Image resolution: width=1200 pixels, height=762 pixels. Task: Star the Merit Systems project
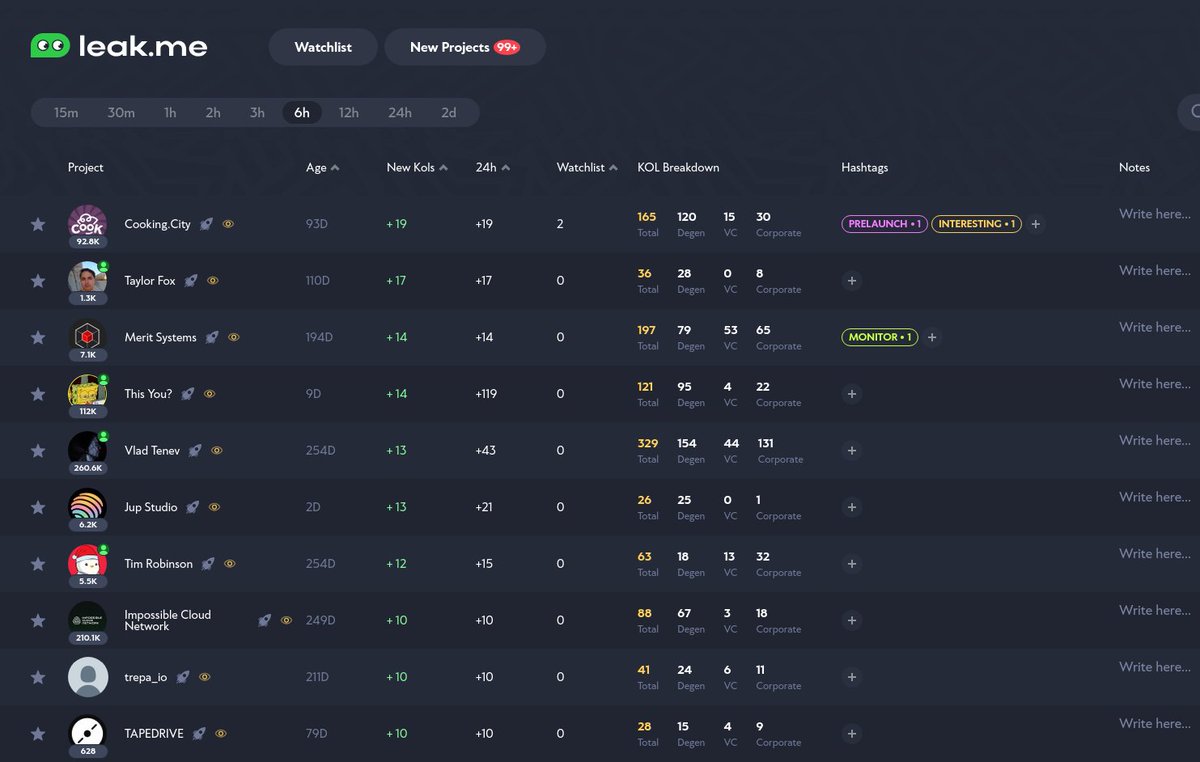click(x=38, y=337)
